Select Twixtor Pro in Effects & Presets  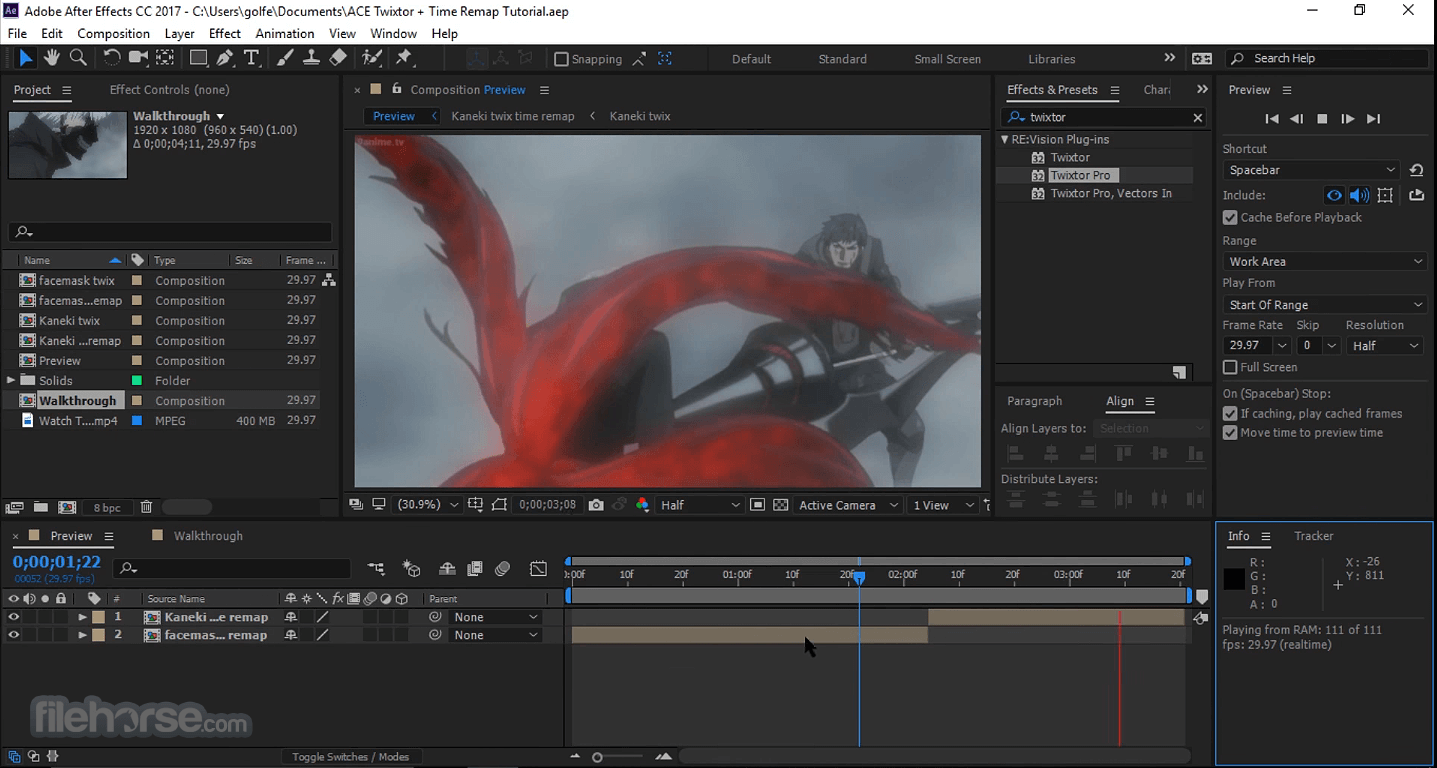tap(1085, 174)
